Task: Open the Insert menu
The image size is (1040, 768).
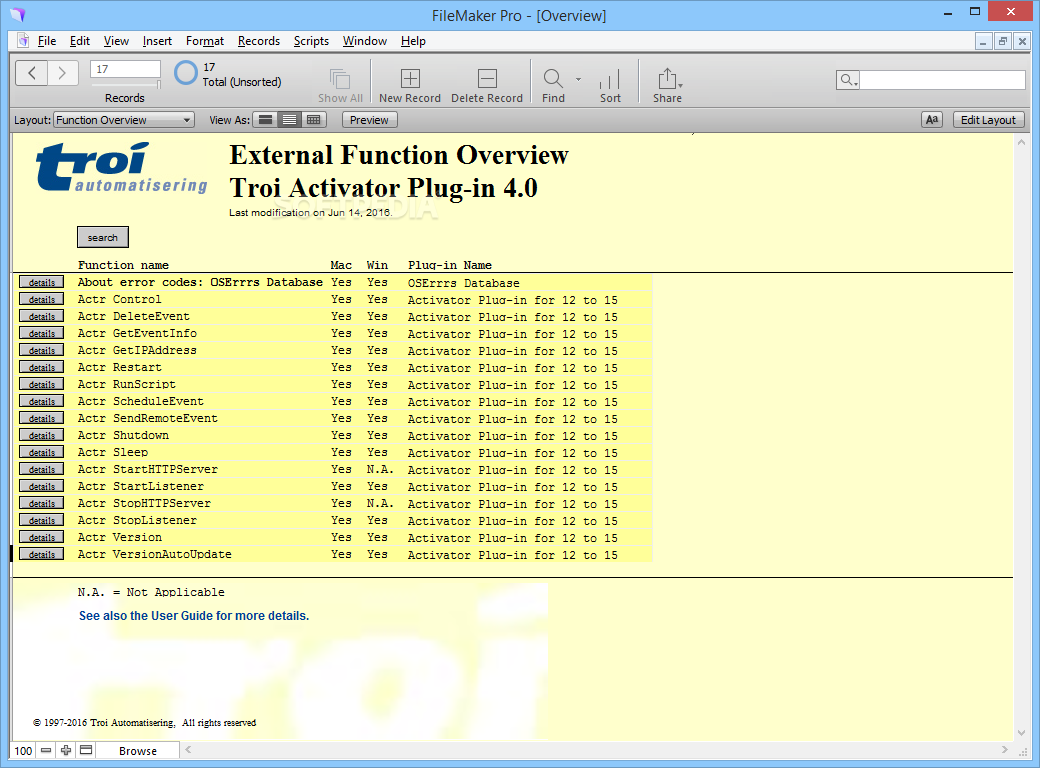Action: tap(157, 41)
